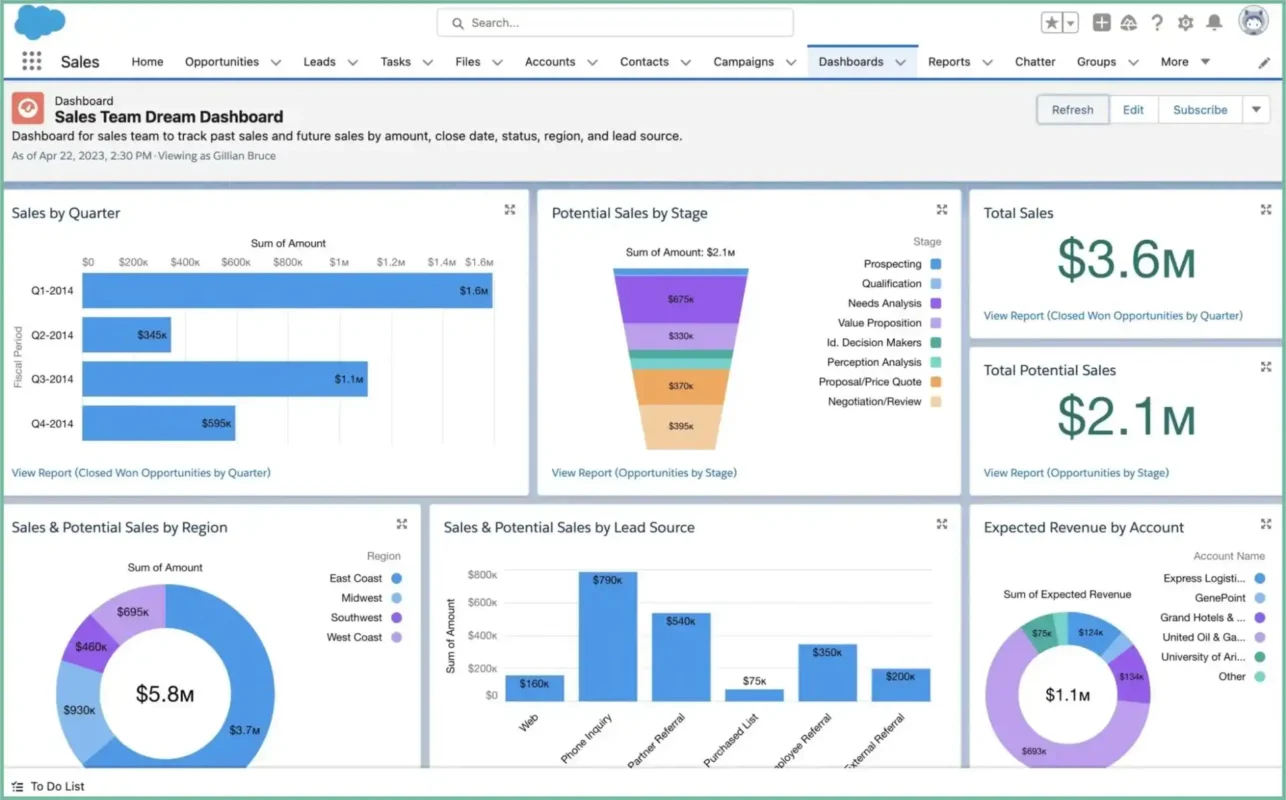This screenshot has height=800, width=1286.
Task: Click the Edit button
Action: pos(1133,109)
